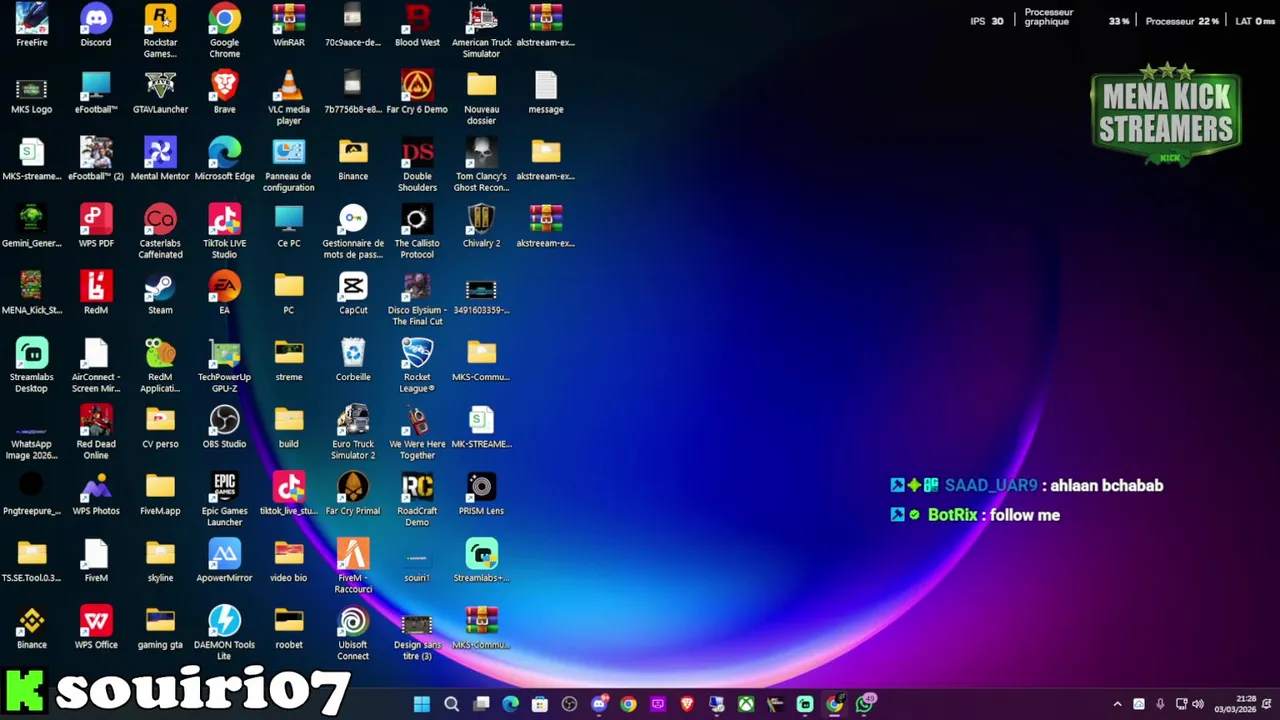
Task: Open the Mental Mentor shortcut
Action: (160, 159)
